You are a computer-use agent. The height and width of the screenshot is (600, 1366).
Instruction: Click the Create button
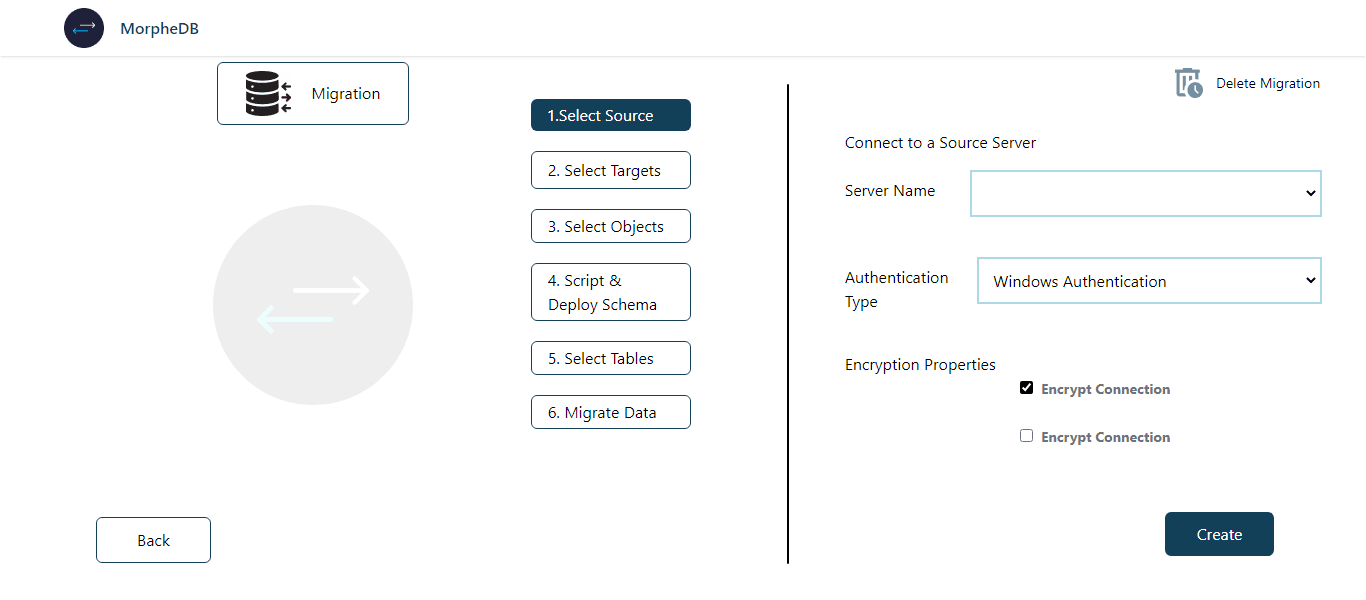1219,534
